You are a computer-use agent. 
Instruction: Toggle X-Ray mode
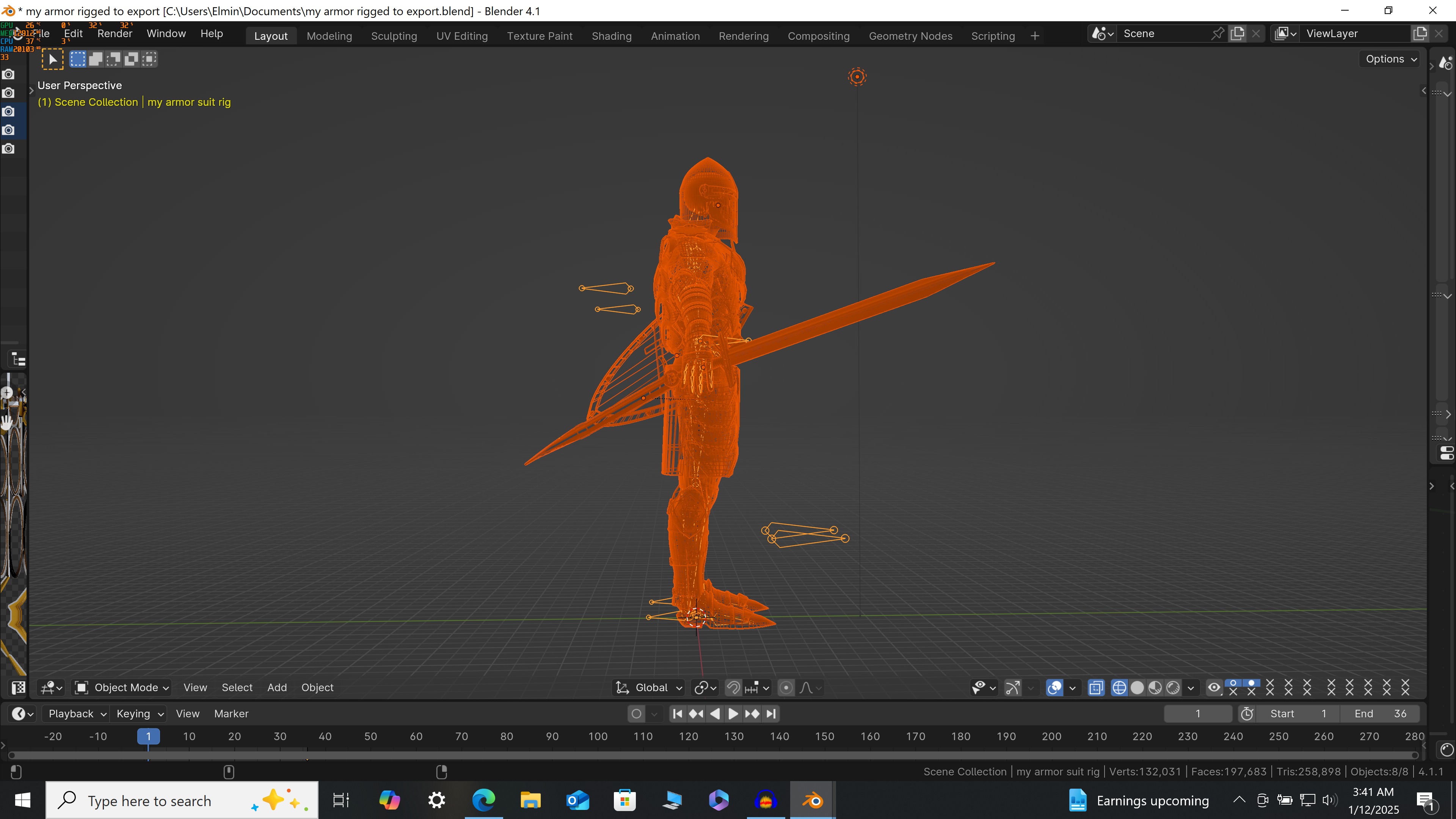click(1096, 687)
